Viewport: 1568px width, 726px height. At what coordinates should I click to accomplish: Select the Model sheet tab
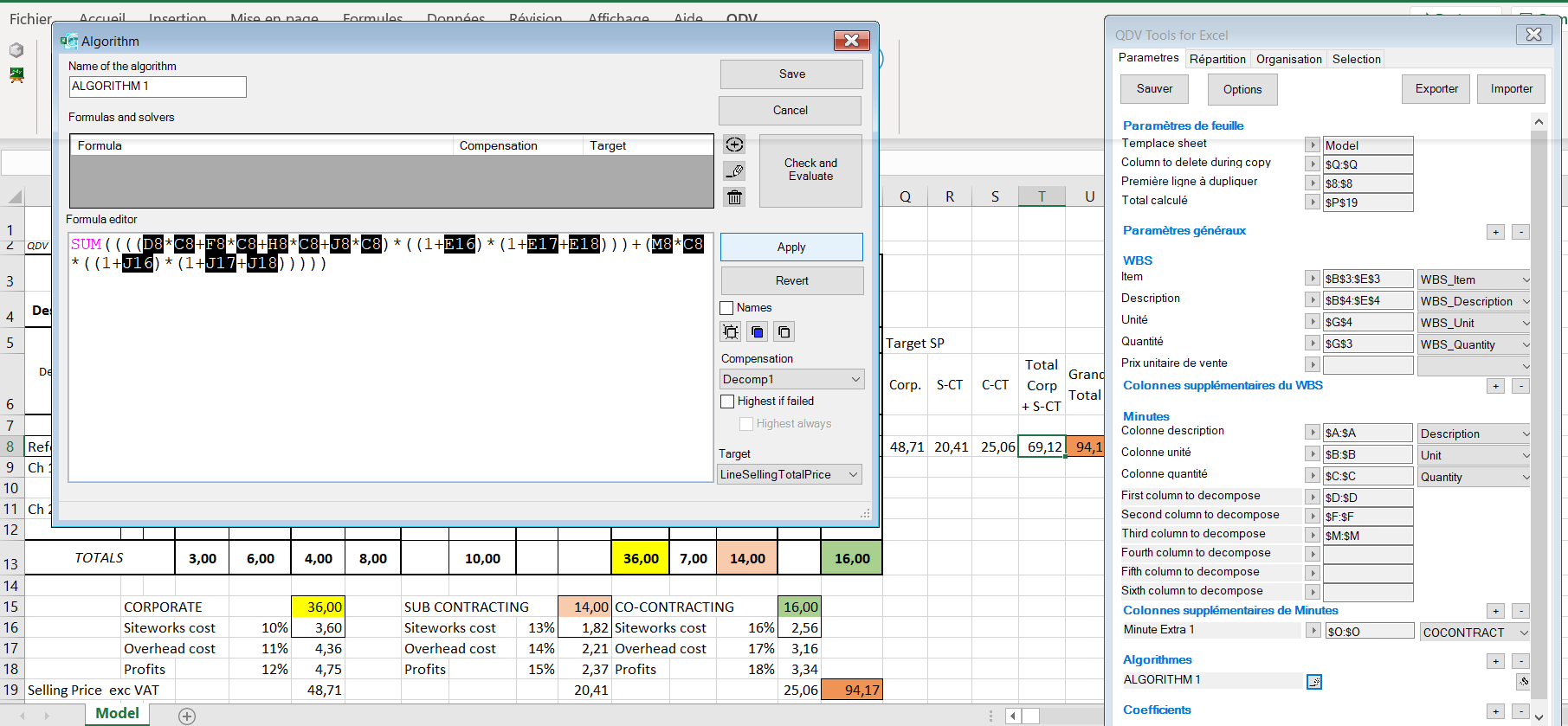point(117,714)
